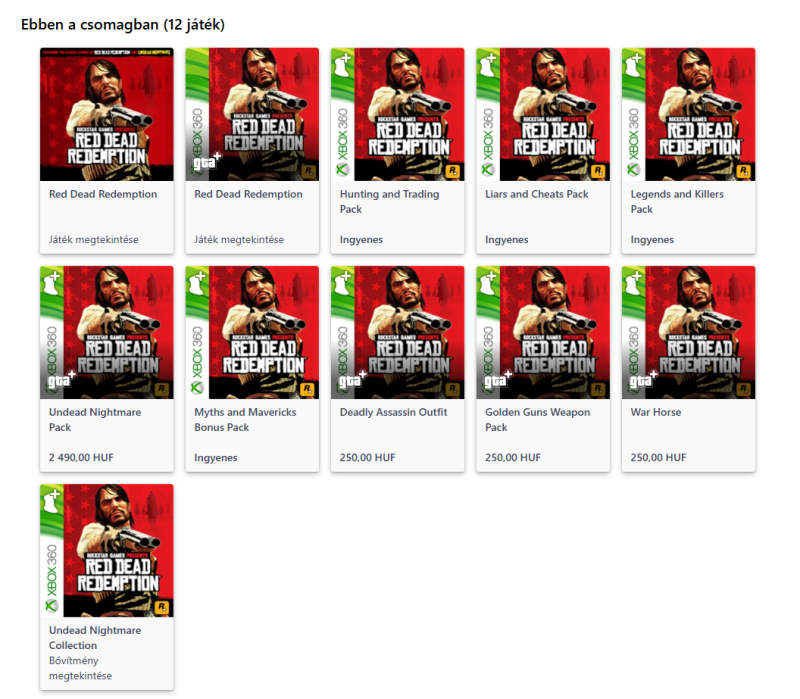Open the Liars and Cheats Pack cover art

click(543, 114)
